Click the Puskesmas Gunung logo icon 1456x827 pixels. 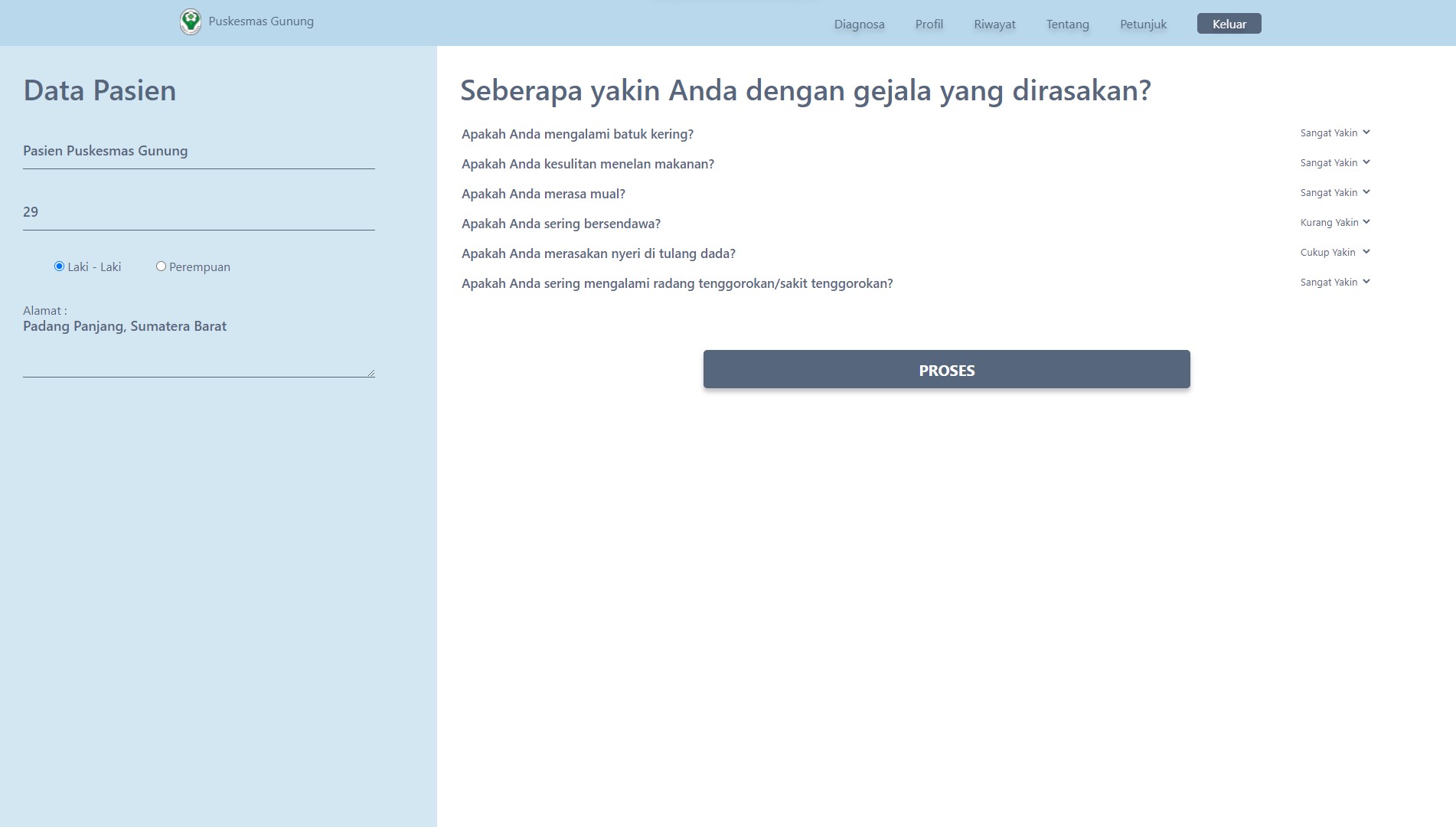[x=190, y=21]
